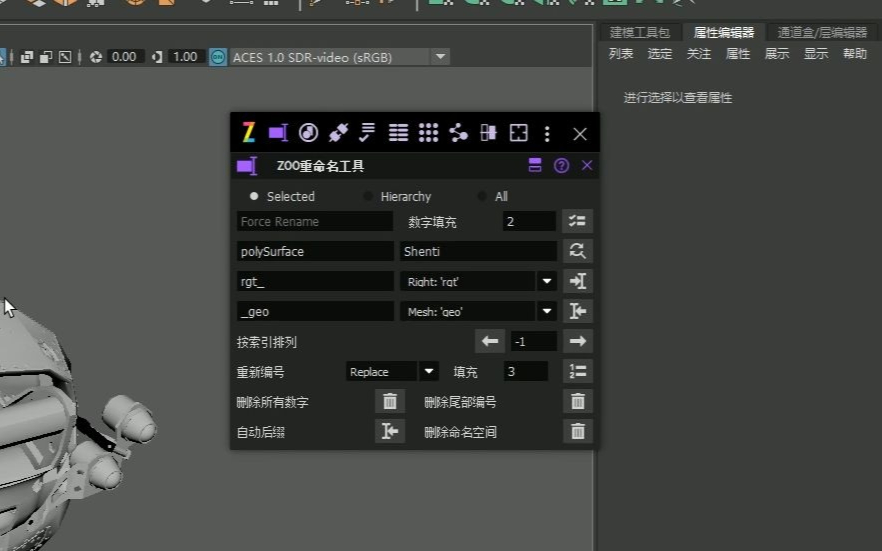Viewport: 882px width, 551px height.
Task: Click the renumber list icon button
Action: coord(577,371)
